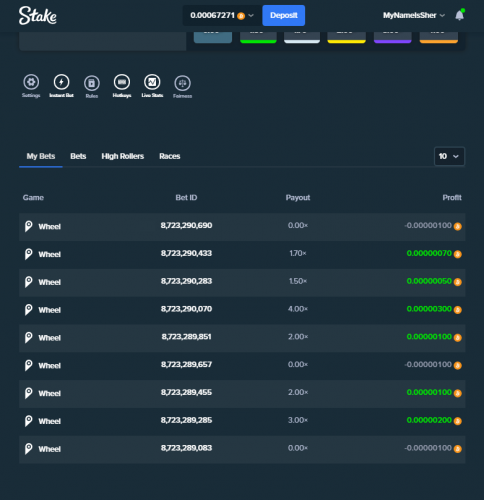Screen dimensions: 484x500
Task: Click the 4.00× payout value
Action: point(298,309)
